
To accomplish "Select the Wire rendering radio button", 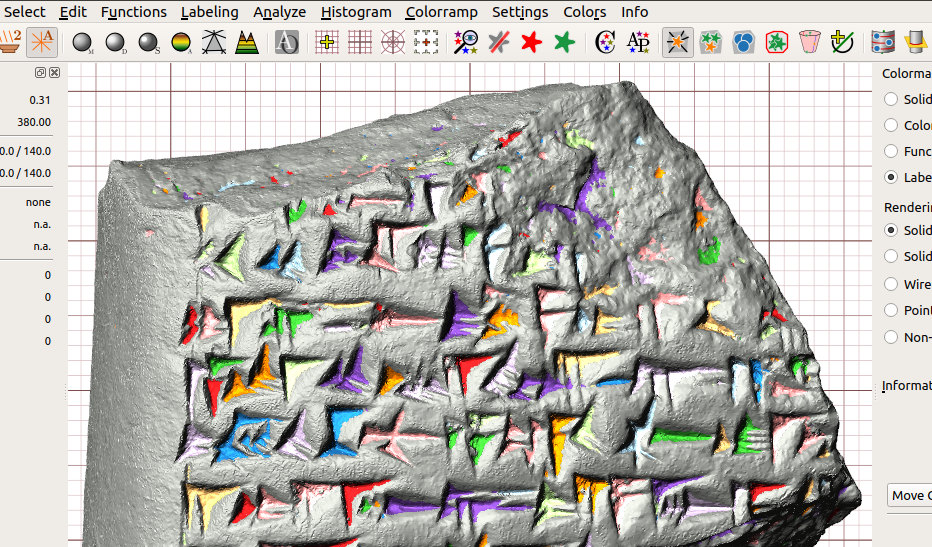I will 891,284.
